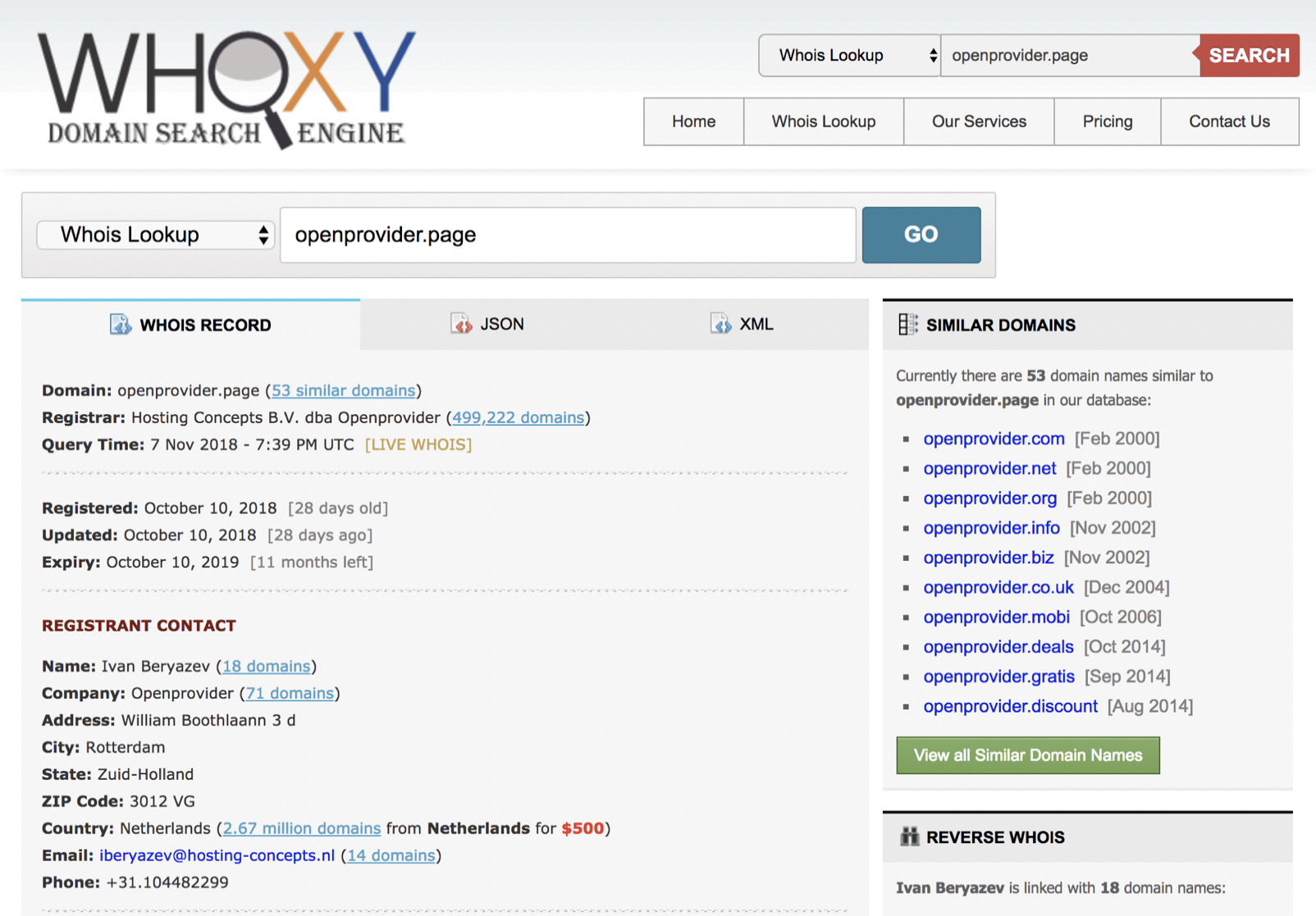Click the city value Rotterdam
1316x916 pixels.
click(x=126, y=747)
